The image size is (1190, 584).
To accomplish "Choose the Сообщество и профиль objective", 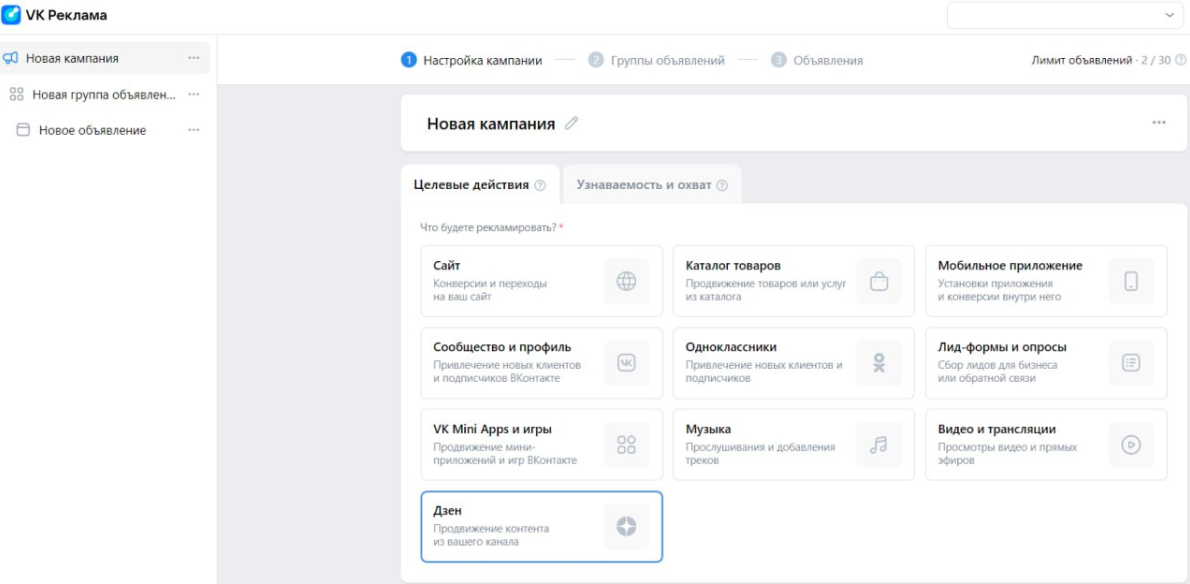I will (x=542, y=363).
